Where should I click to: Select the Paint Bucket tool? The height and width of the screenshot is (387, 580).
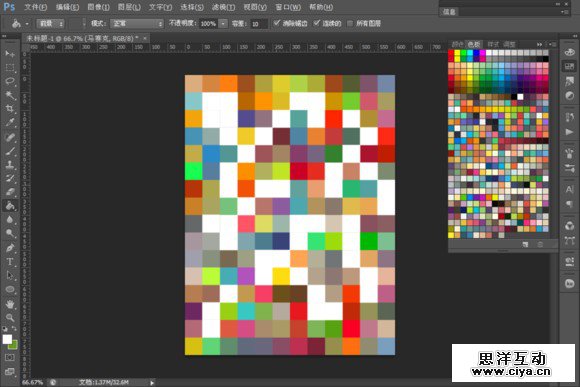click(10, 206)
